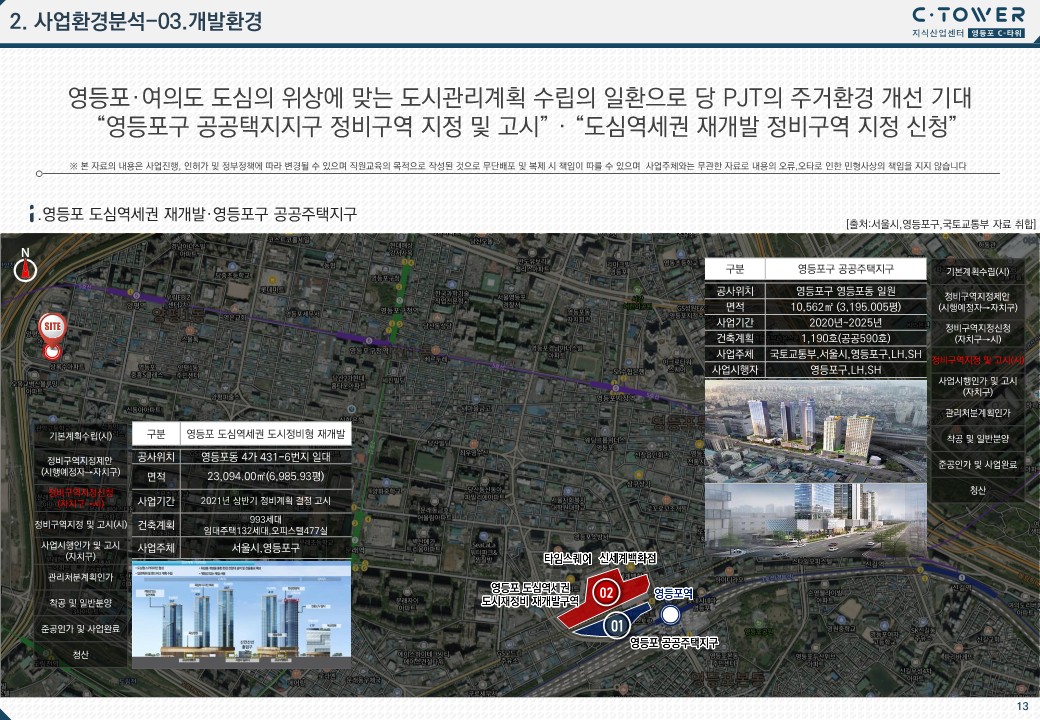
Task: Select the red 02 zone marker
Action: coord(604,593)
